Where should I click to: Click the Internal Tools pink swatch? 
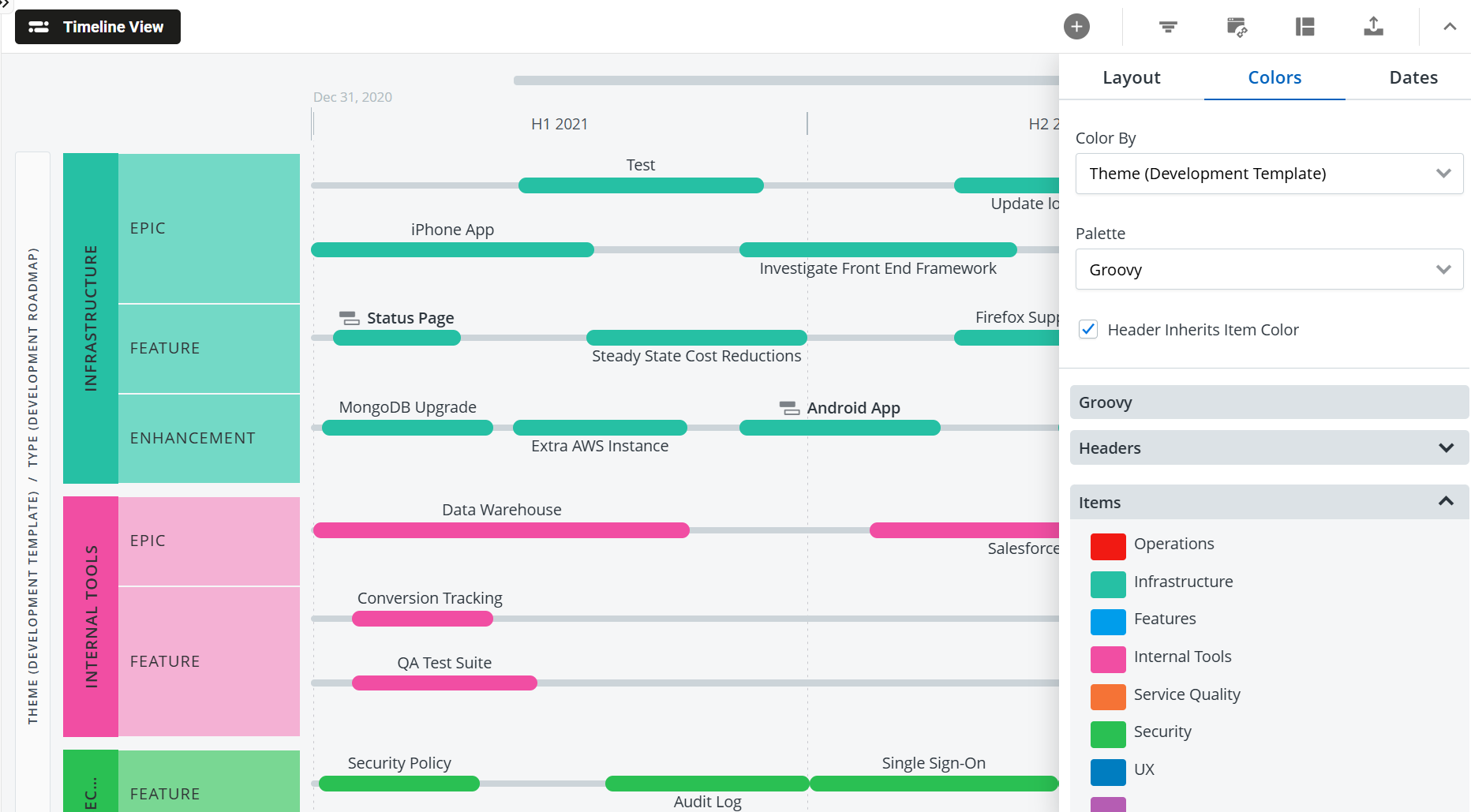(x=1108, y=658)
